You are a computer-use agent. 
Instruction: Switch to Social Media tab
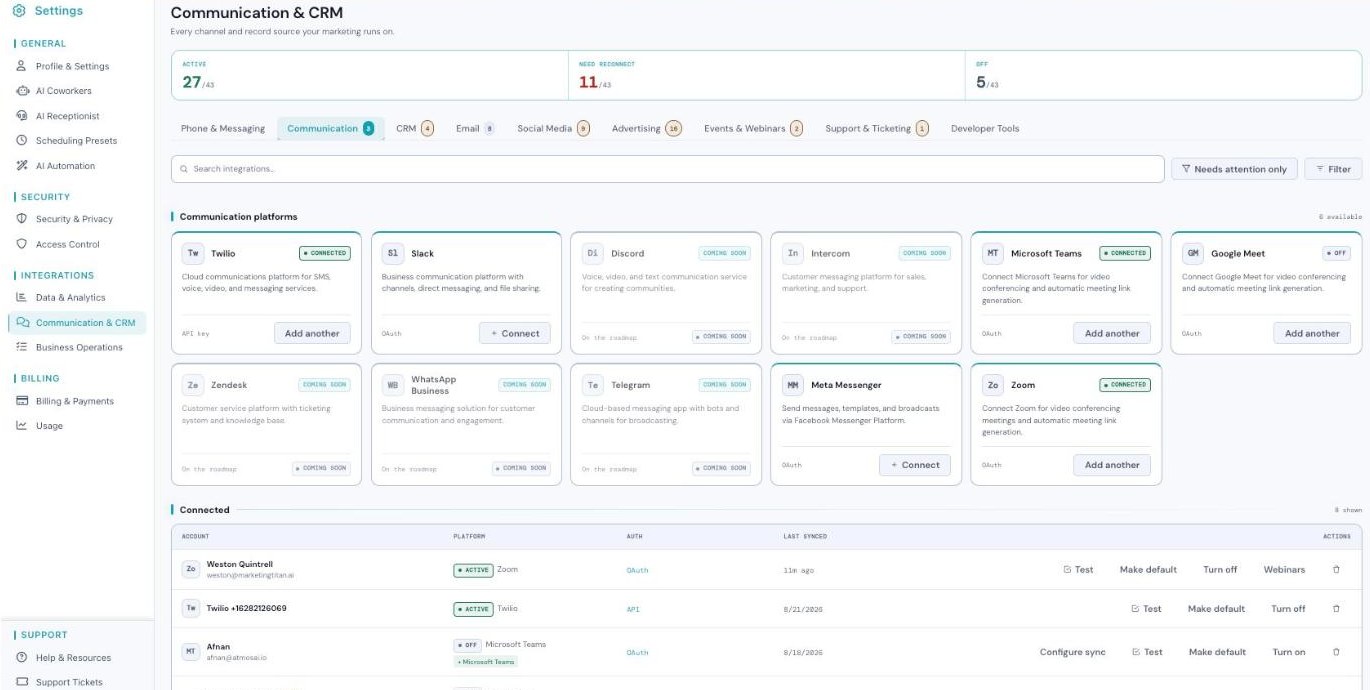(x=553, y=128)
